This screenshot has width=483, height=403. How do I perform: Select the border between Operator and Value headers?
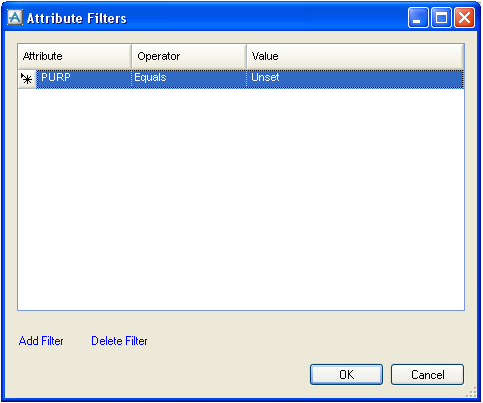pyautogui.click(x=246, y=56)
